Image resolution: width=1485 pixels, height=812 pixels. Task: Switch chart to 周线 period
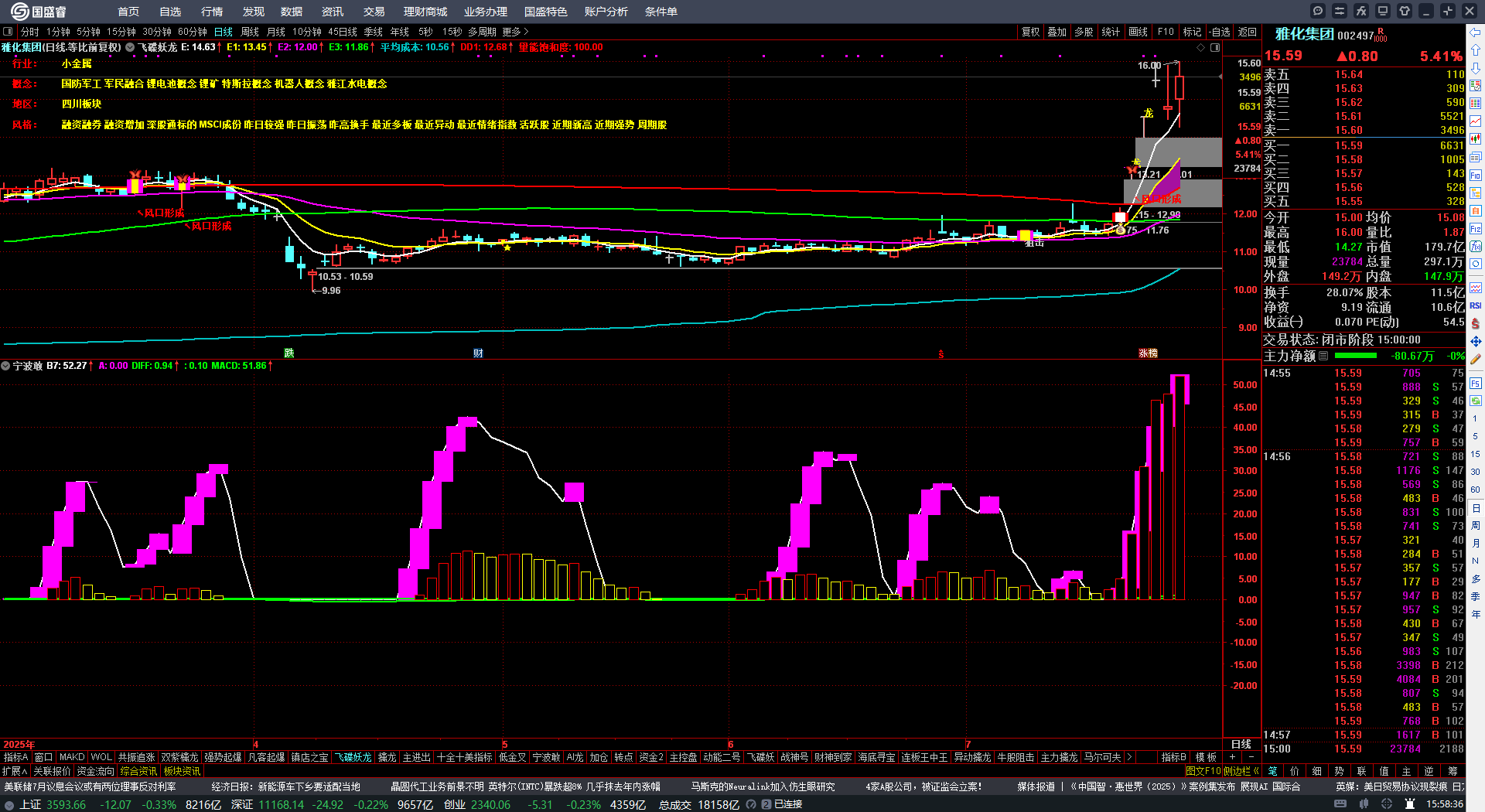(250, 32)
